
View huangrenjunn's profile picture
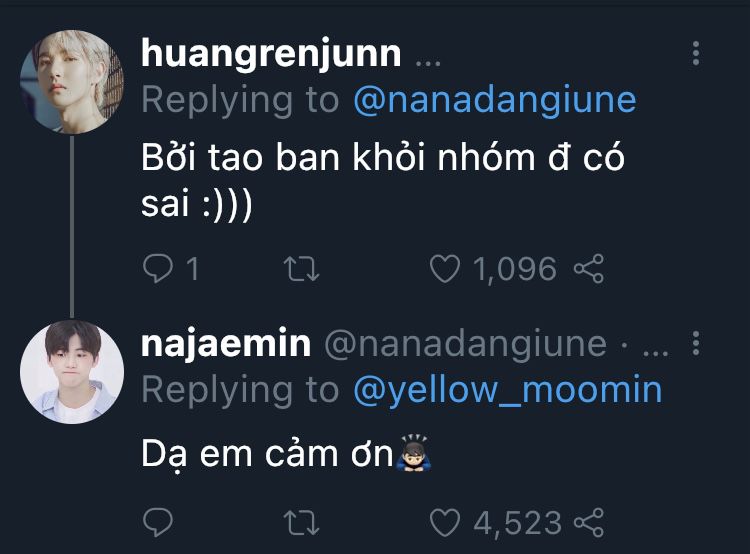pyautogui.click(x=72, y=81)
